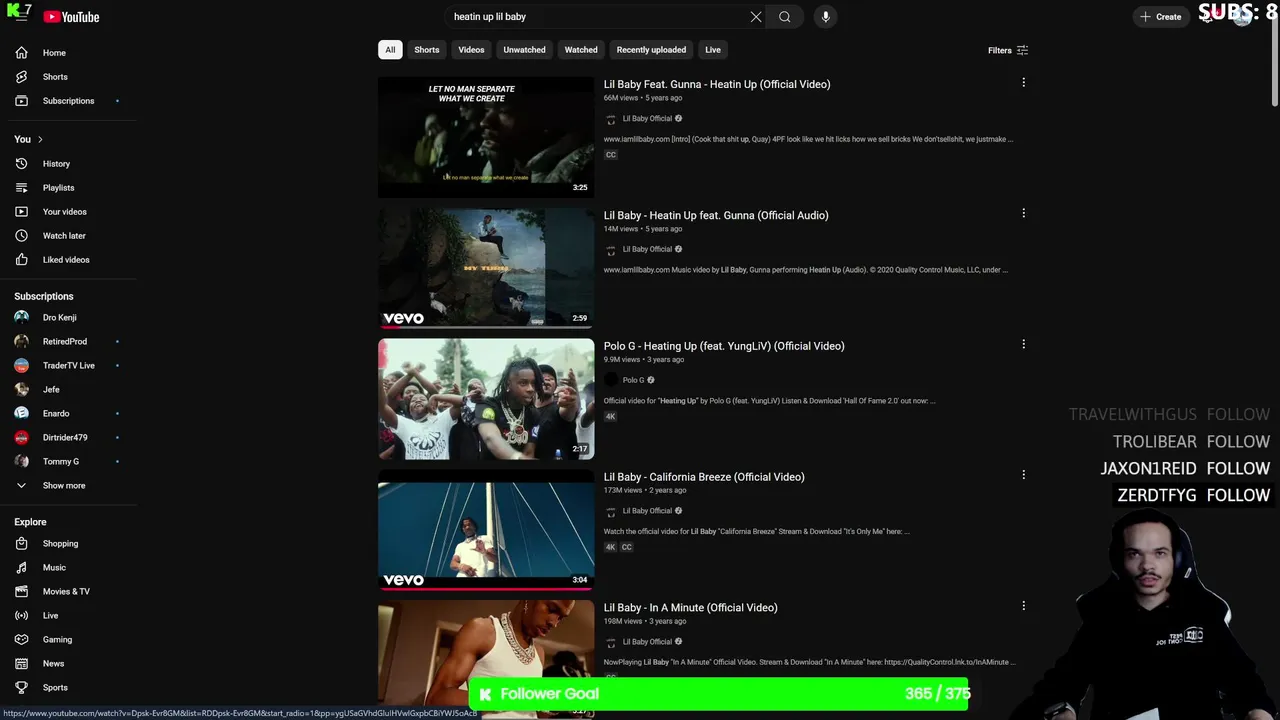Open the search Filters menu

point(1008,50)
